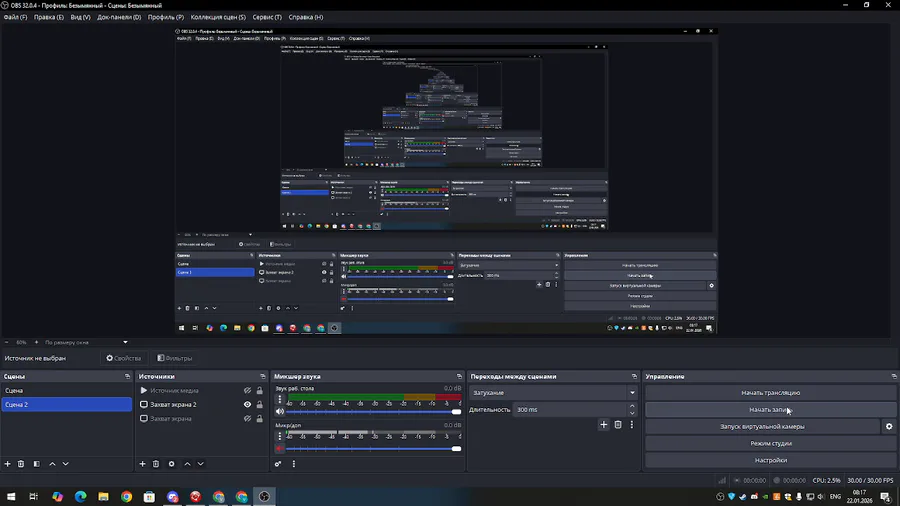Move source up in Источники toolbar
Screen dimensions: 900x506
187,464
